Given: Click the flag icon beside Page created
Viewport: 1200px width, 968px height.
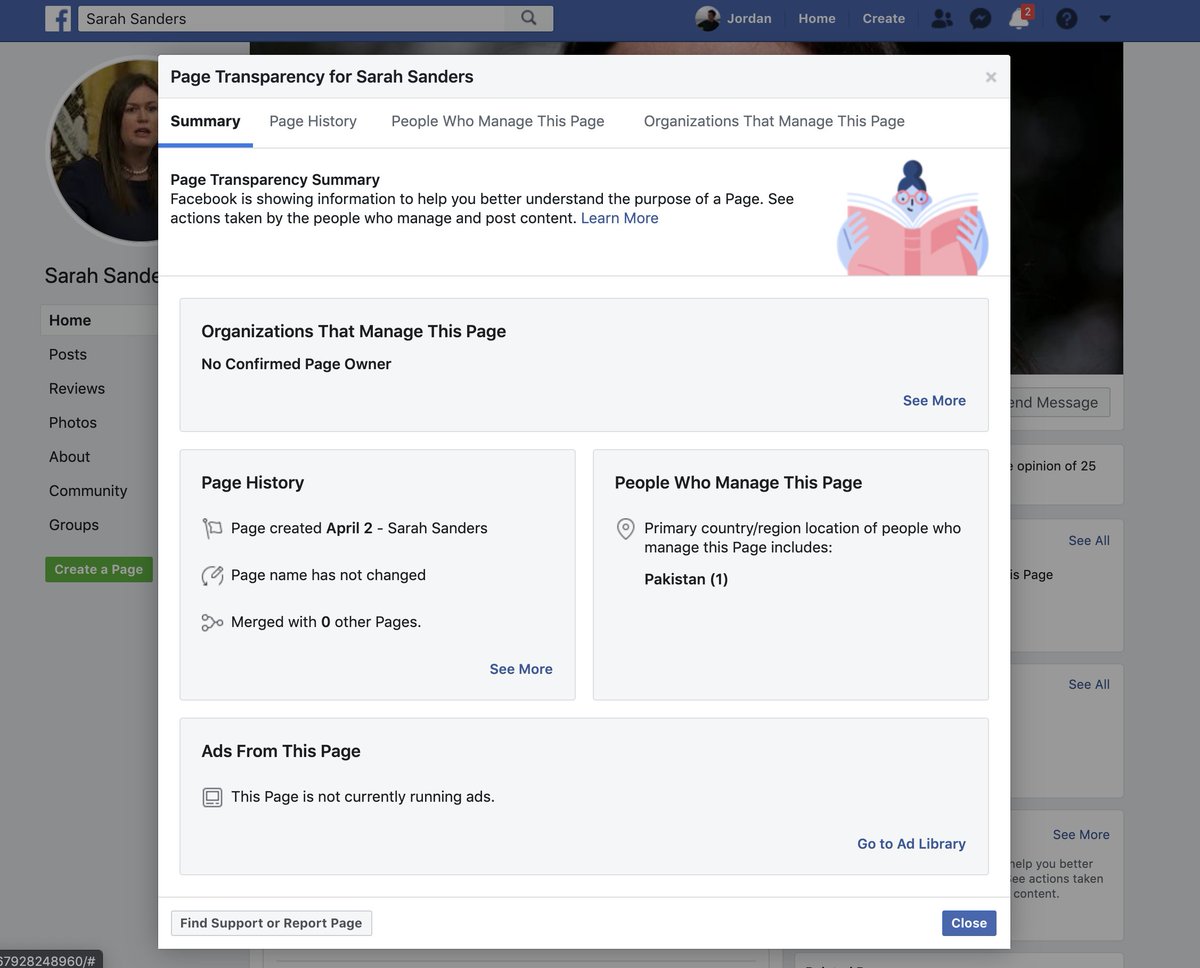Looking at the screenshot, I should (212, 527).
